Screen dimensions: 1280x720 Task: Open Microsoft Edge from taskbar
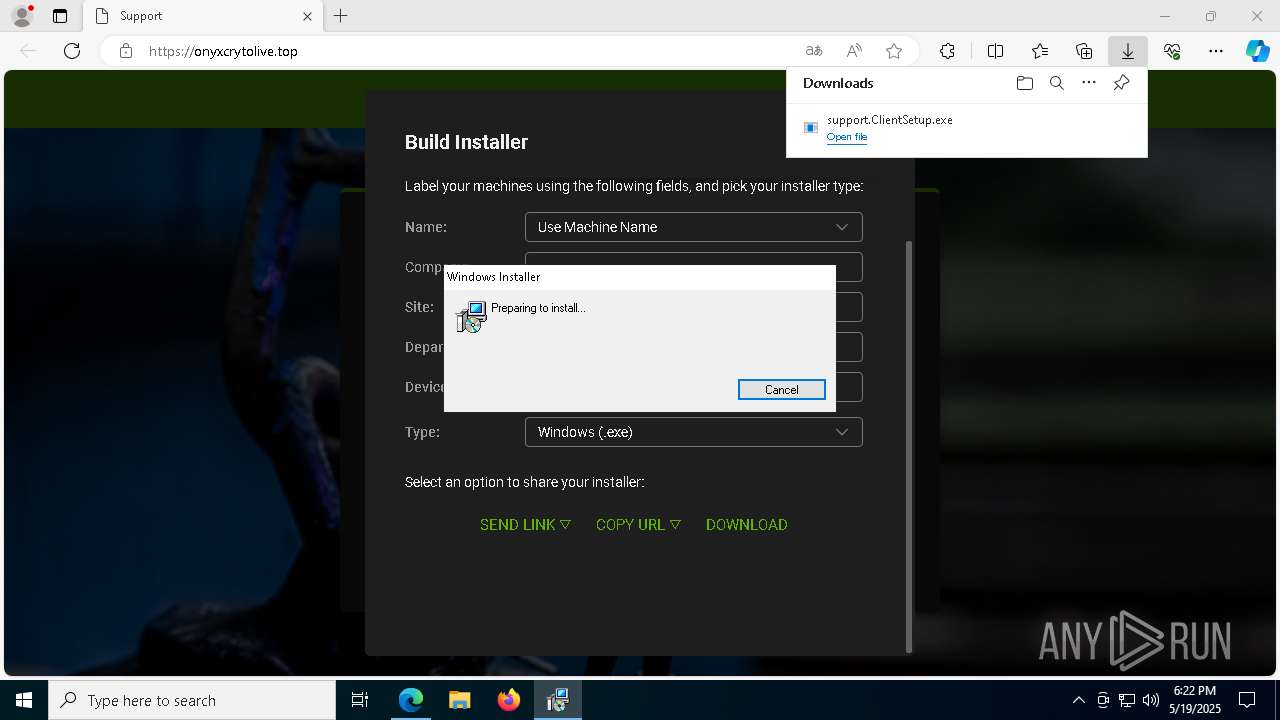coord(411,700)
